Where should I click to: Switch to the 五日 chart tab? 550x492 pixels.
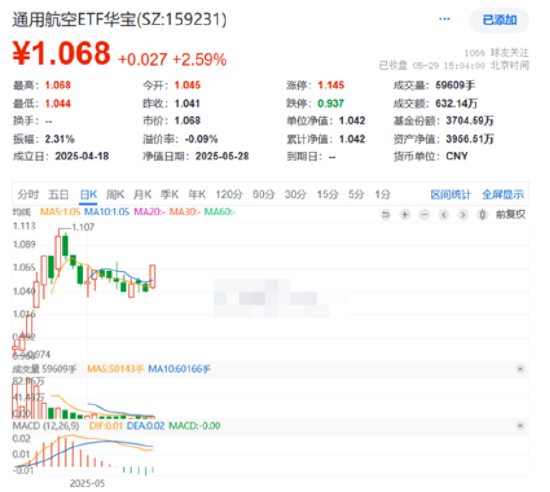pyautogui.click(x=59, y=194)
